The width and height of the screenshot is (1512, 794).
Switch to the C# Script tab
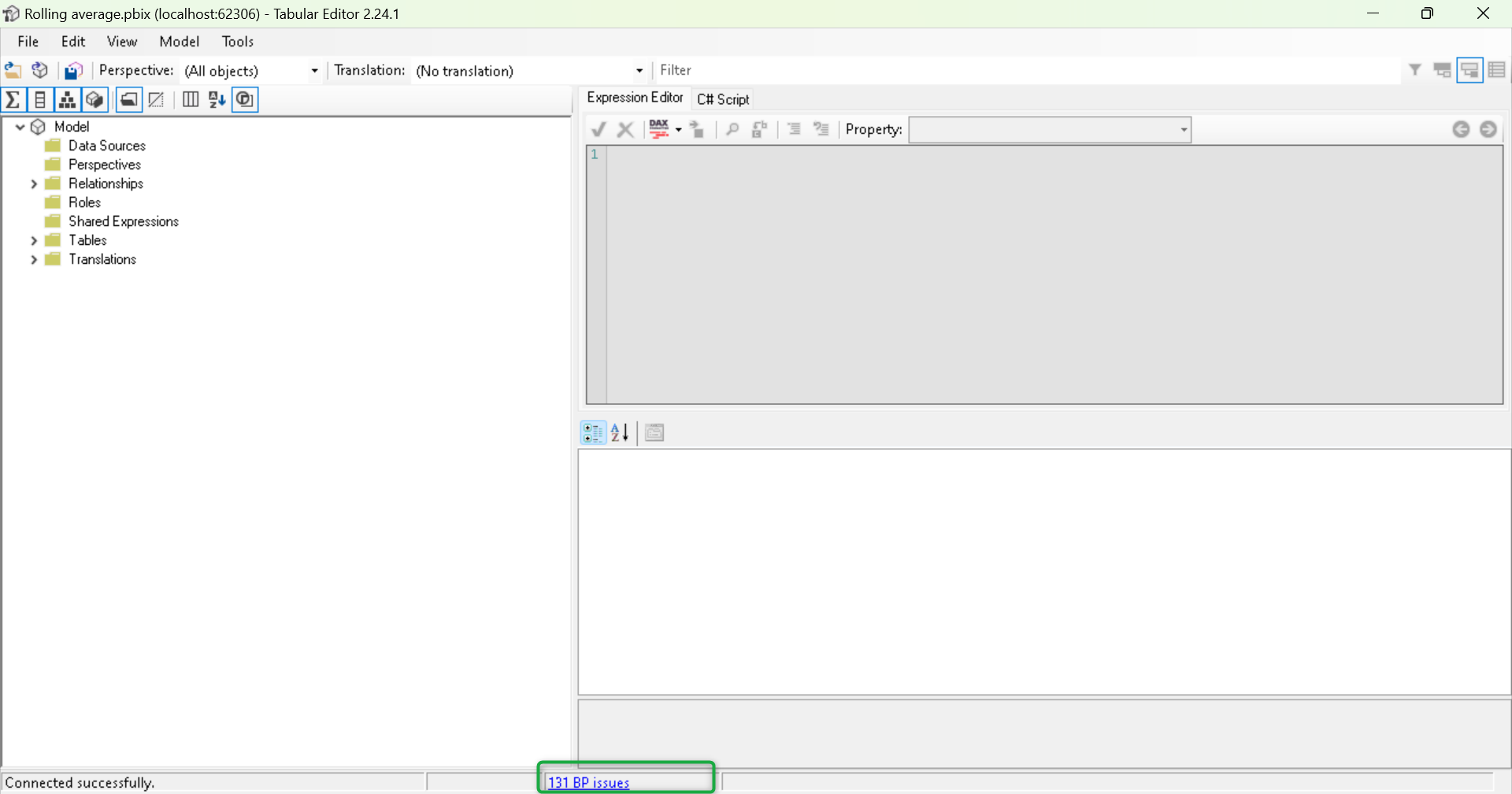tap(722, 98)
